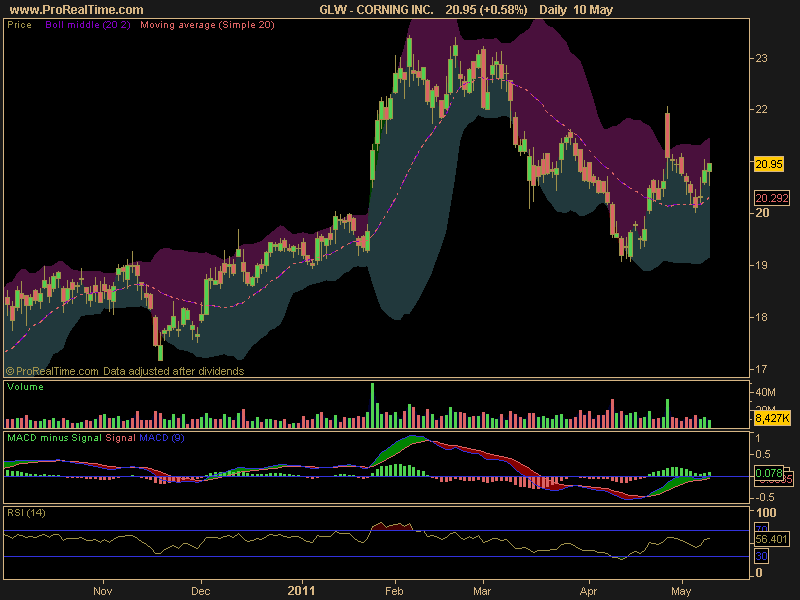Click the yellow 20.95 current price tag
The height and width of the screenshot is (600, 800).
click(769, 164)
